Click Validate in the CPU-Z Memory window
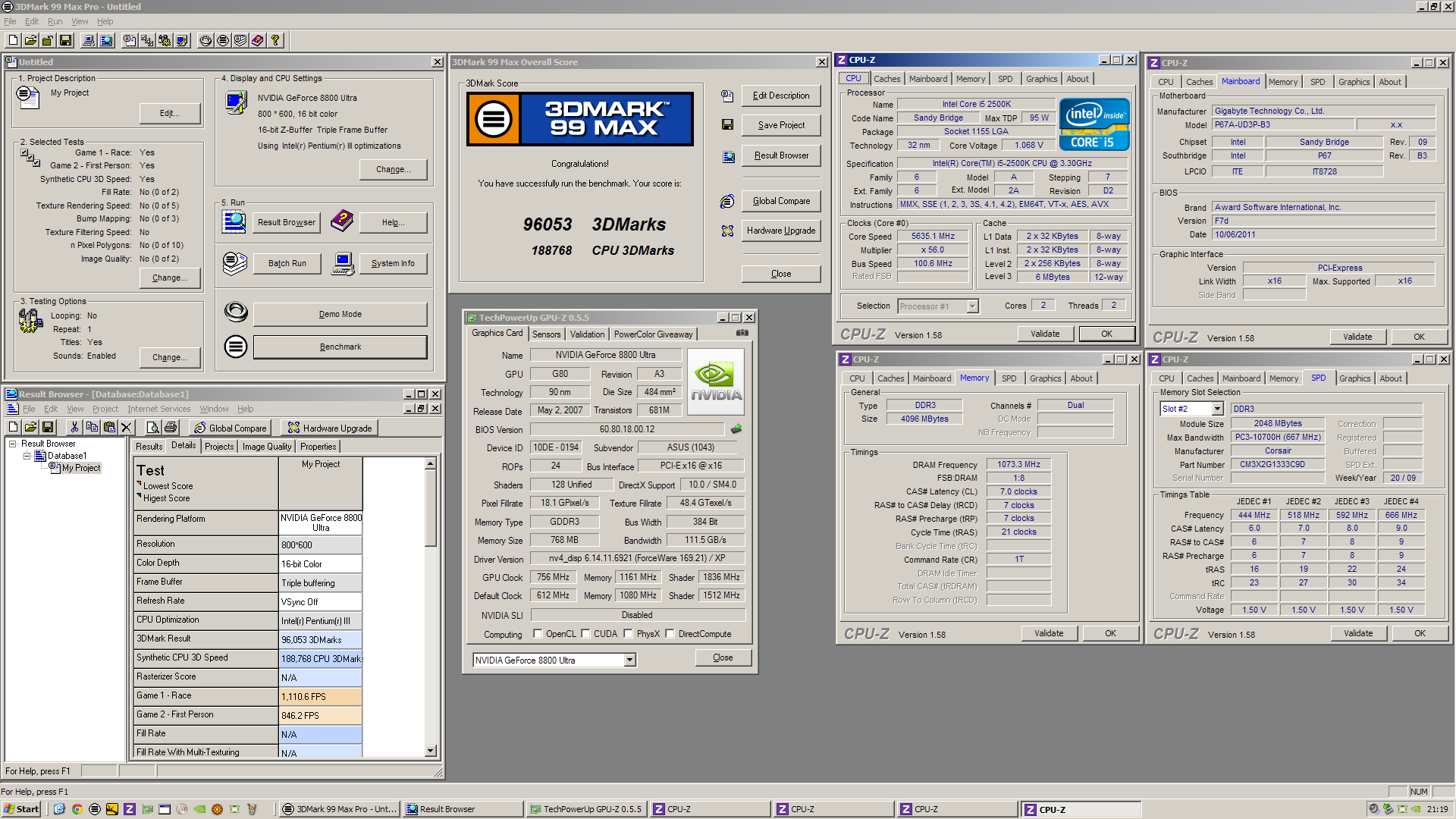Screen dimensions: 1456x819 pos(1049,634)
